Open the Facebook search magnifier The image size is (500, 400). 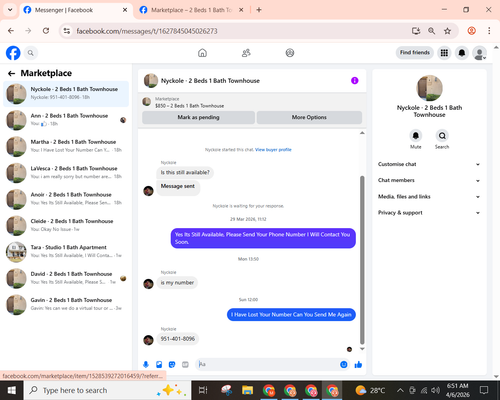click(x=31, y=53)
